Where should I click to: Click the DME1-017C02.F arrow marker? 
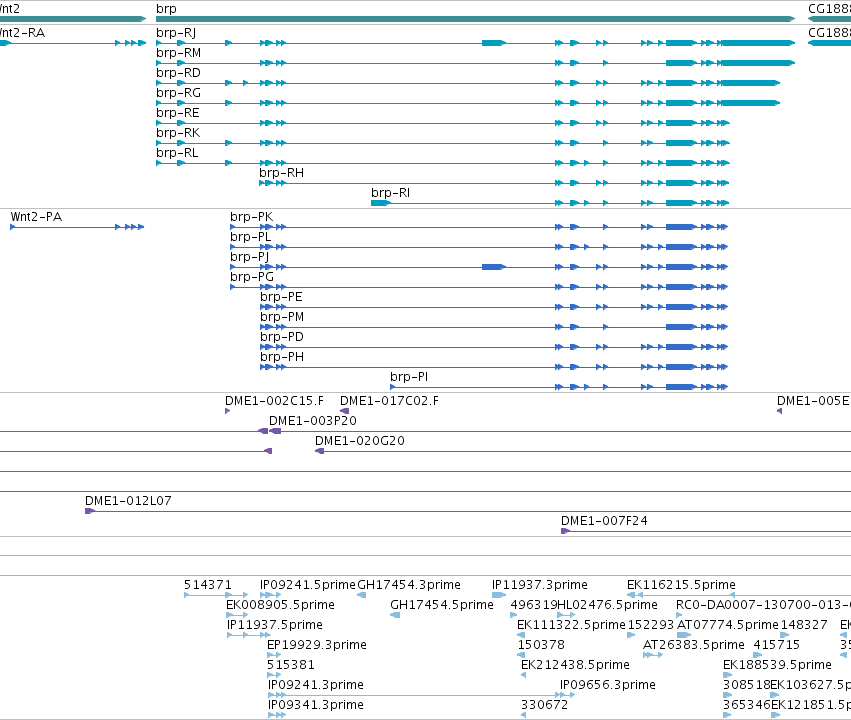[x=345, y=411]
